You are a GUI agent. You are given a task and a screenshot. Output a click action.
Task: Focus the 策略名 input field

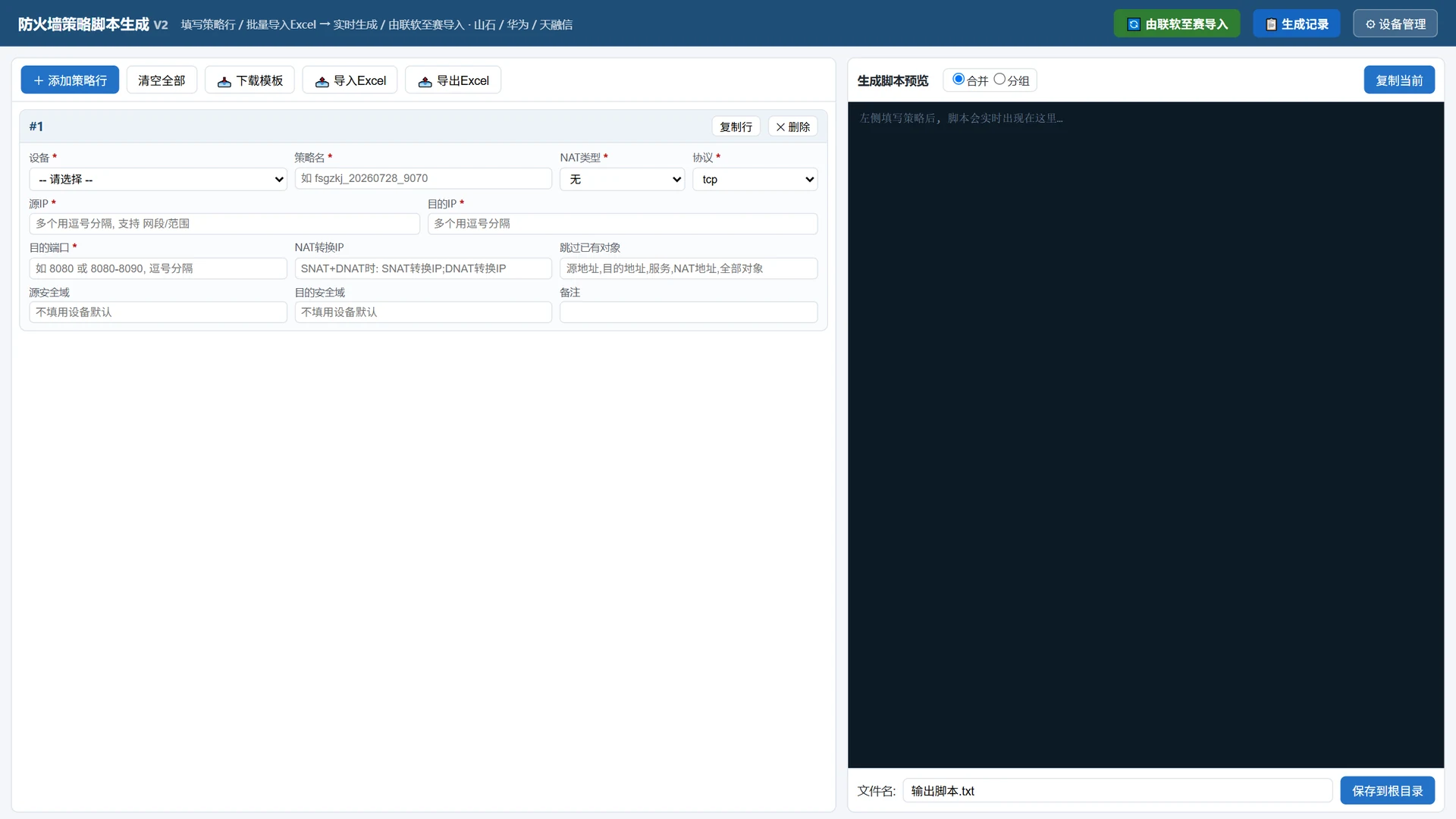(423, 179)
